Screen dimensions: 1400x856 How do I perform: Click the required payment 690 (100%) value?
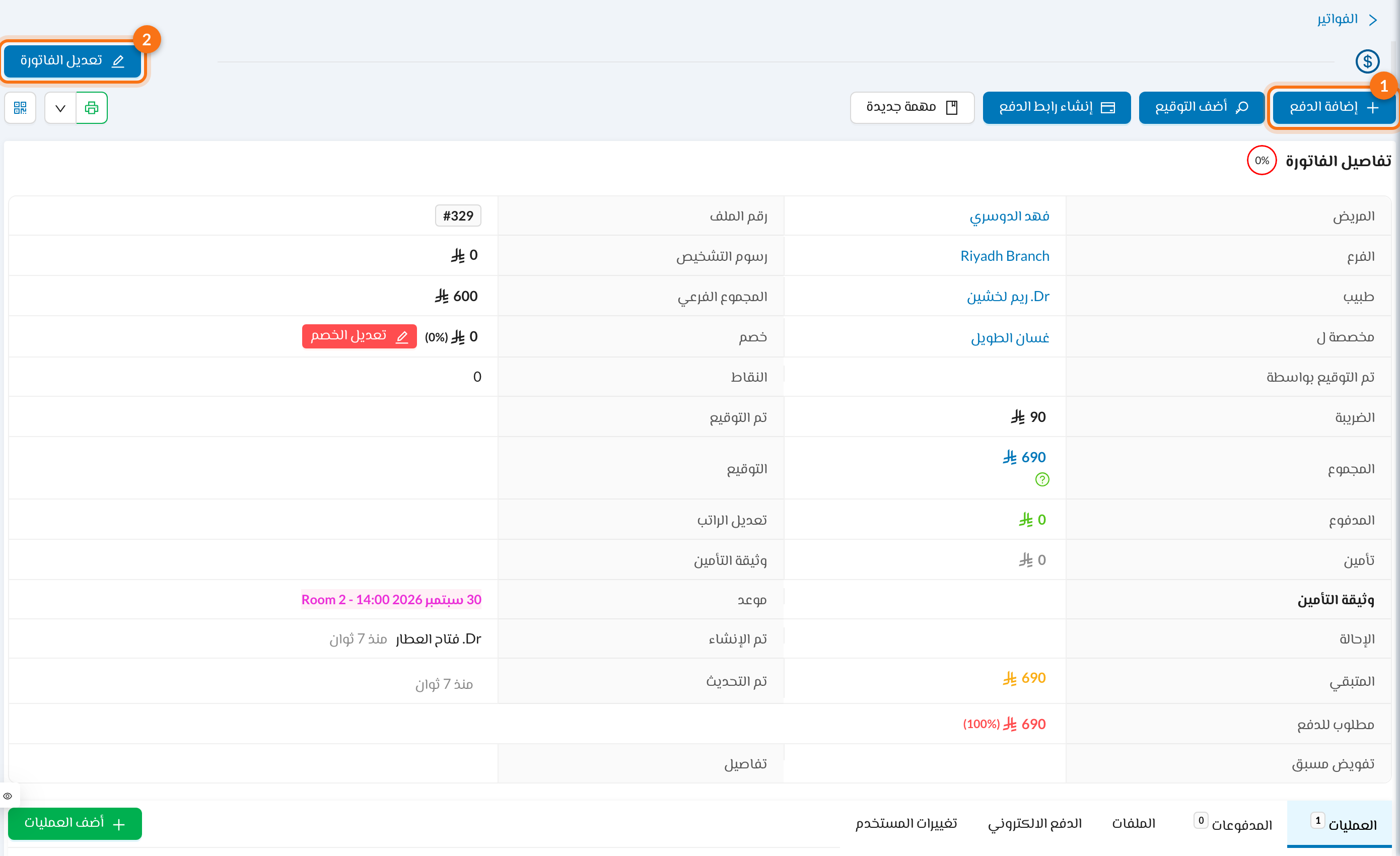[x=1004, y=724]
